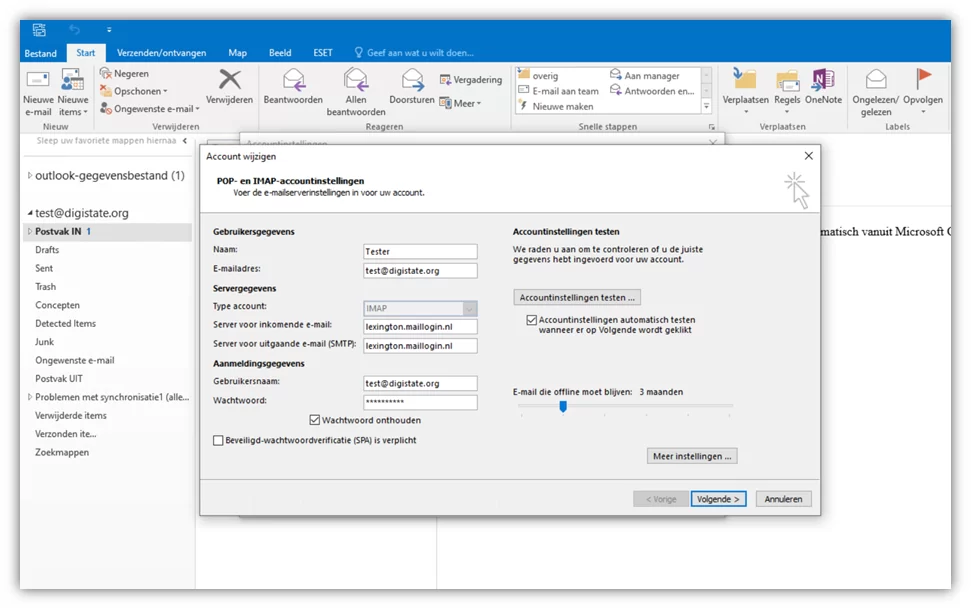Viewport: 971px width, 609px height.
Task: Switch to the Start tab
Action: (86, 53)
